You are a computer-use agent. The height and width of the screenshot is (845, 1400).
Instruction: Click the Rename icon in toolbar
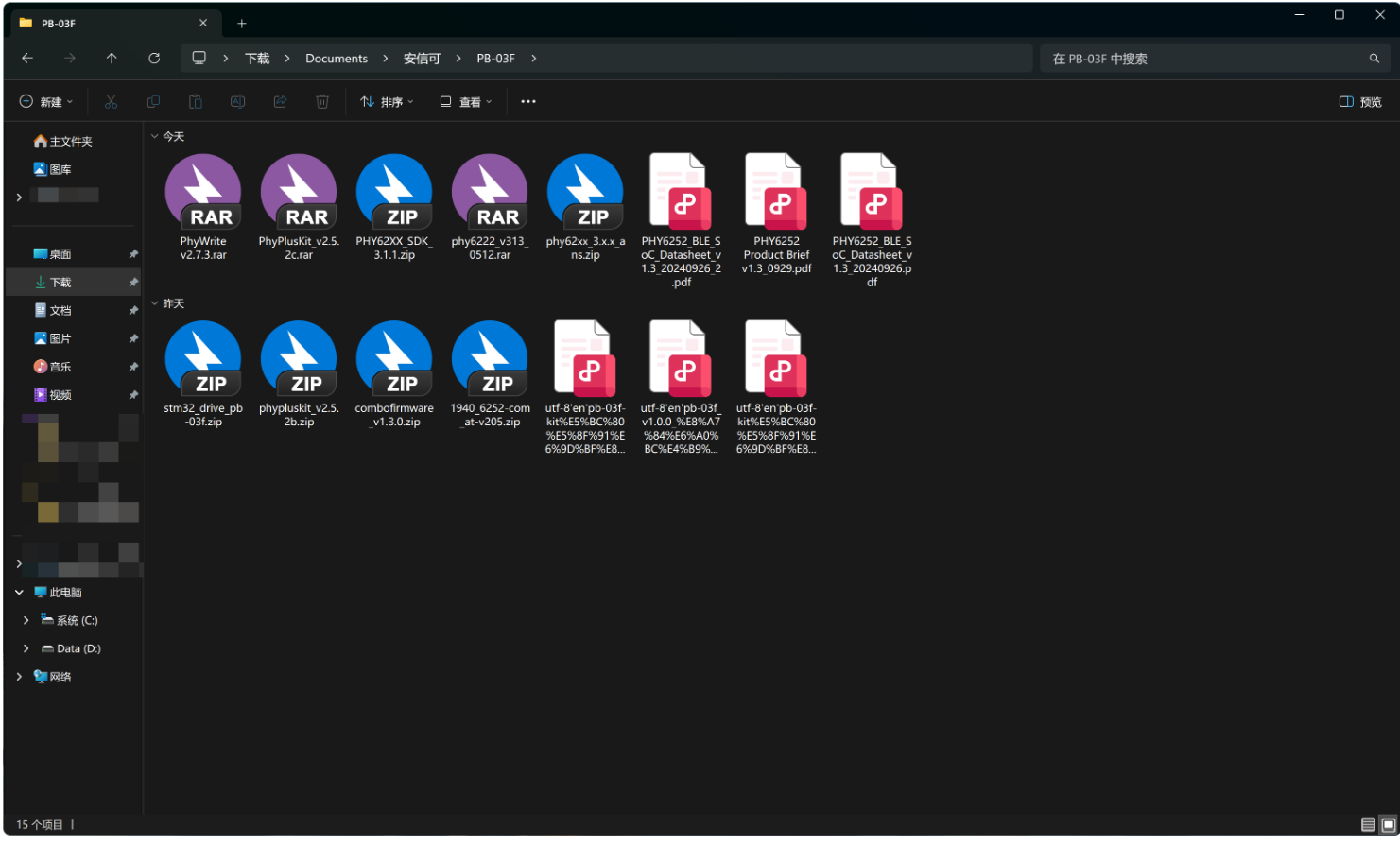pyautogui.click(x=237, y=101)
